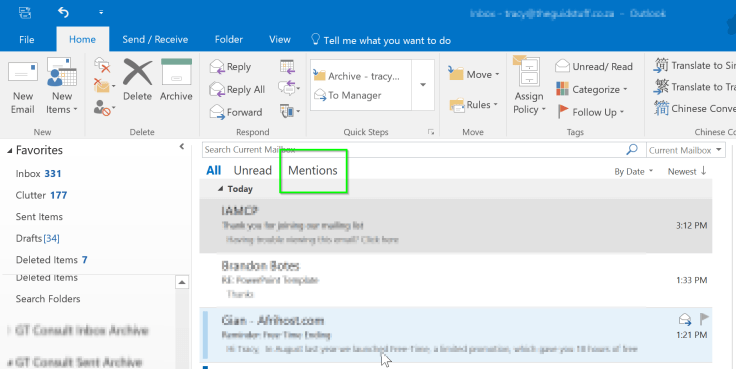736x369 pixels.
Task: Collapse the Favorites section
Action: click(x=10, y=151)
